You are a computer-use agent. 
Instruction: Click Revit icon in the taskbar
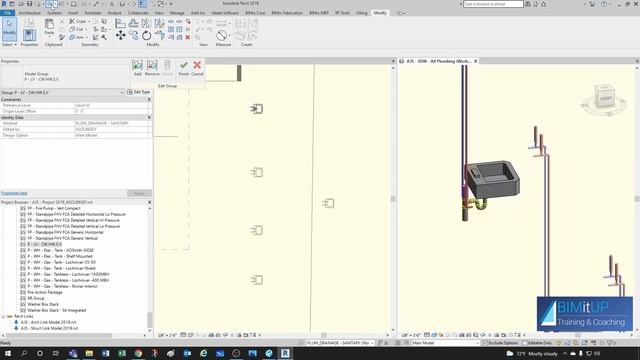click(285, 353)
